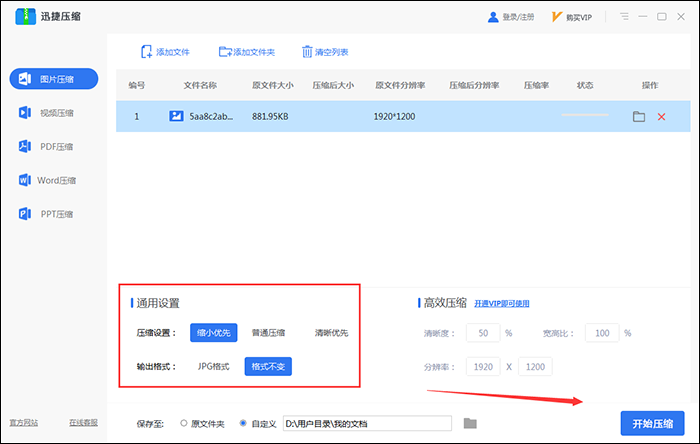Switch to PDF压缩 in sidebar

(x=46, y=146)
